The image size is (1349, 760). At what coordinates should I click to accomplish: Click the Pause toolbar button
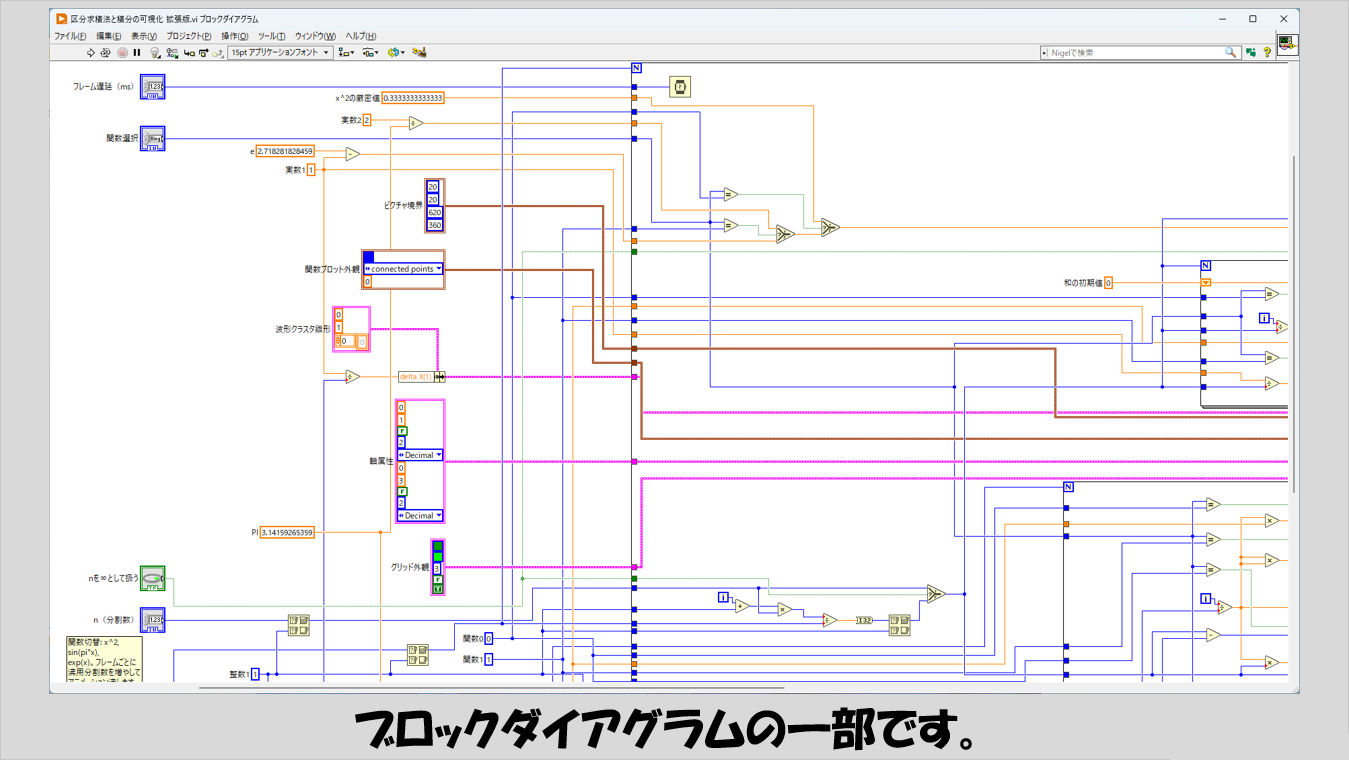pyautogui.click(x=137, y=52)
